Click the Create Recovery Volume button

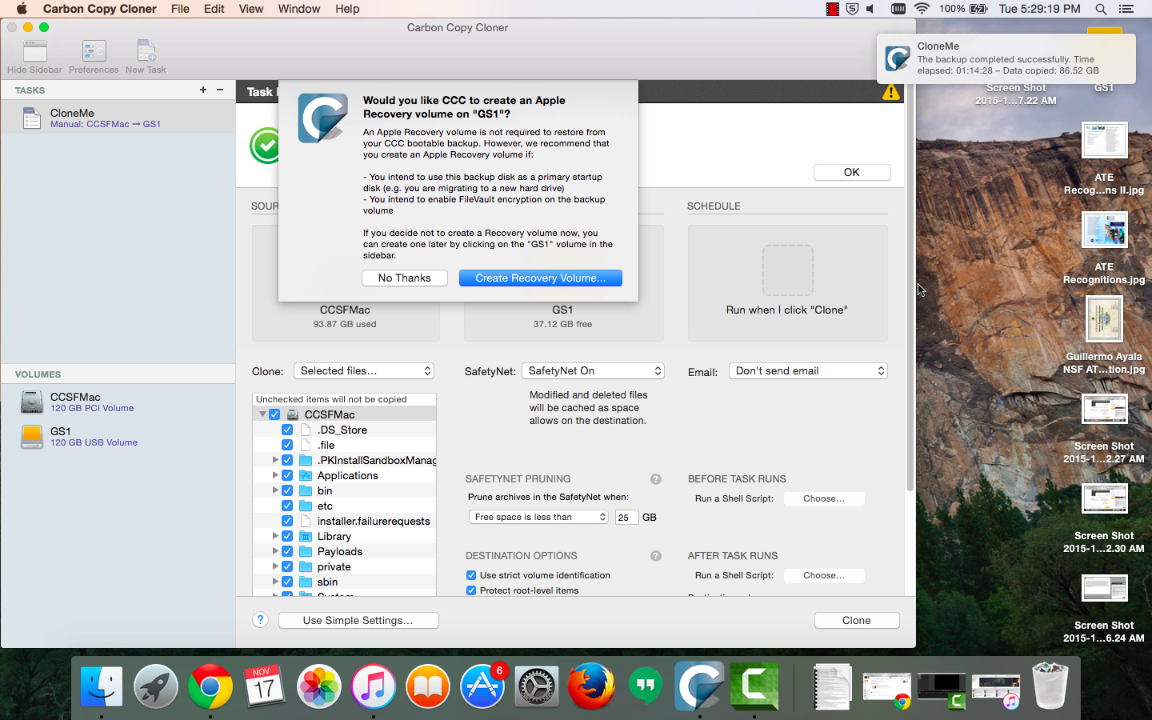point(540,277)
